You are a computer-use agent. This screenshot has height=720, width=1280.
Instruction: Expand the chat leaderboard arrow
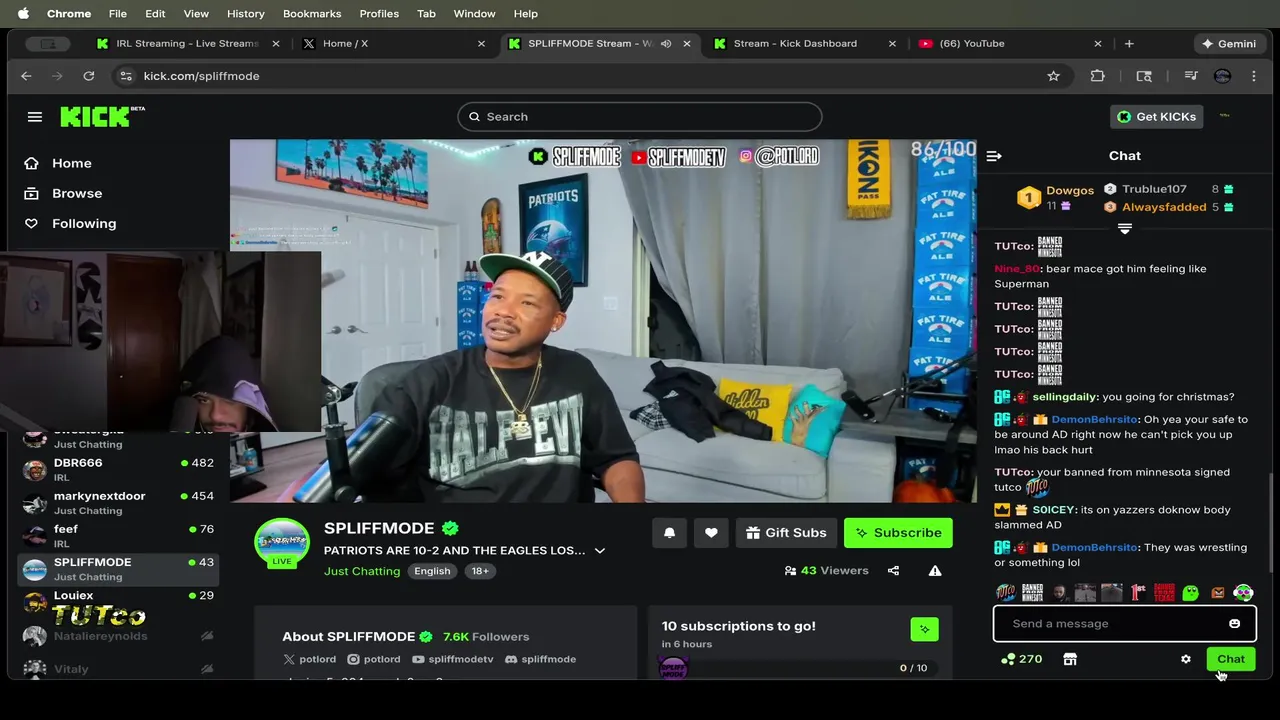click(1125, 229)
